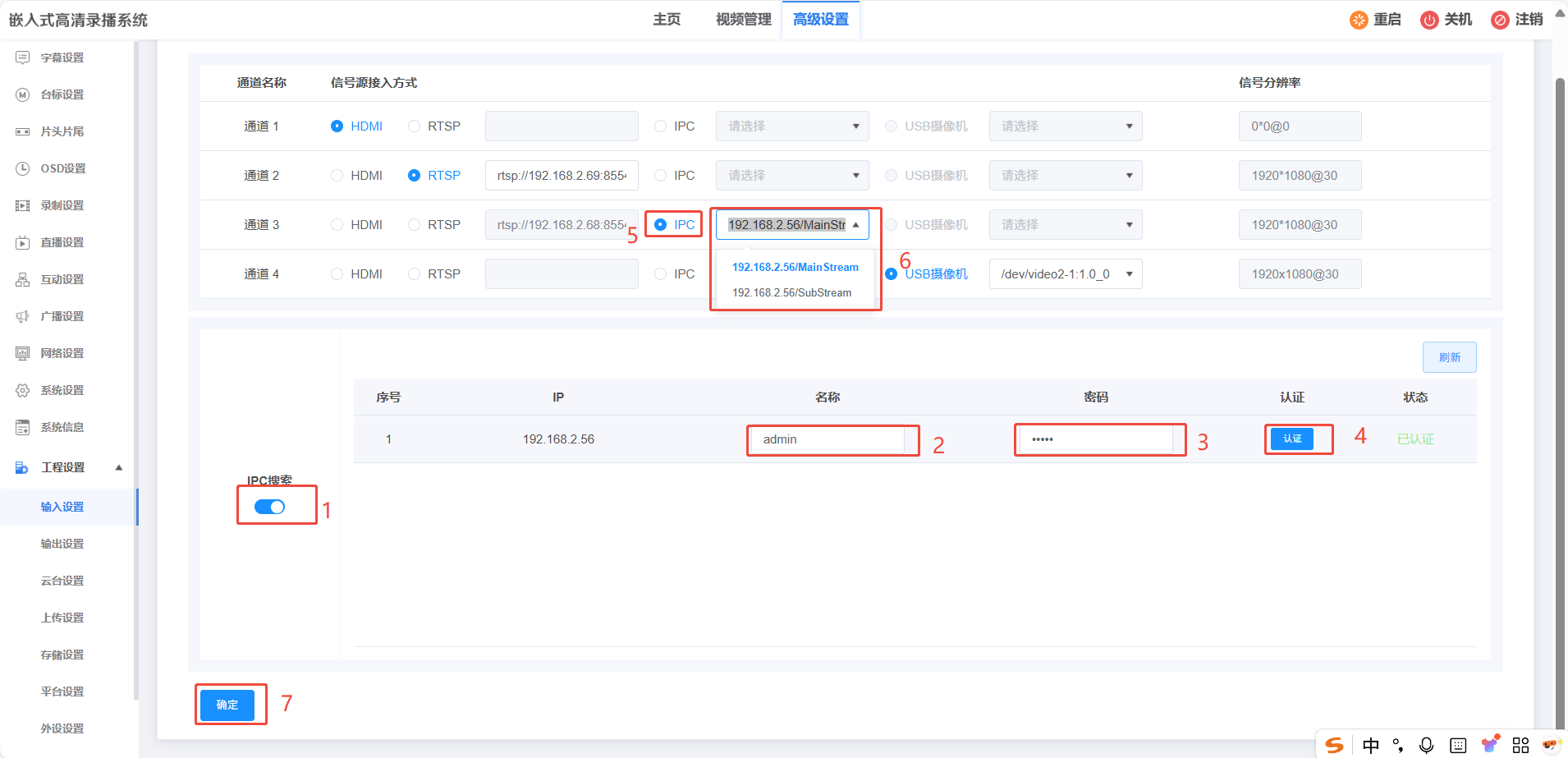This screenshot has width=1568, height=758.
Task: Open 平台设置 in sidebar
Action: [x=62, y=691]
